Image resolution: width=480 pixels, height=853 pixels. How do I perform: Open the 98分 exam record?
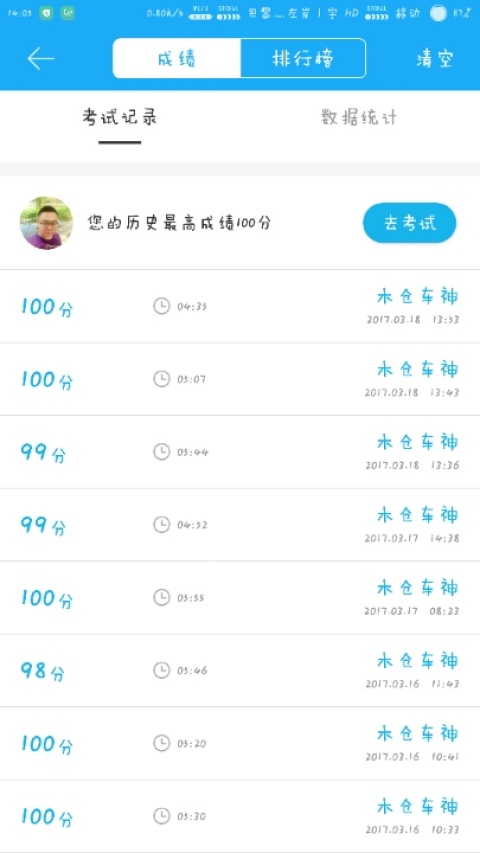pyautogui.click(x=240, y=670)
